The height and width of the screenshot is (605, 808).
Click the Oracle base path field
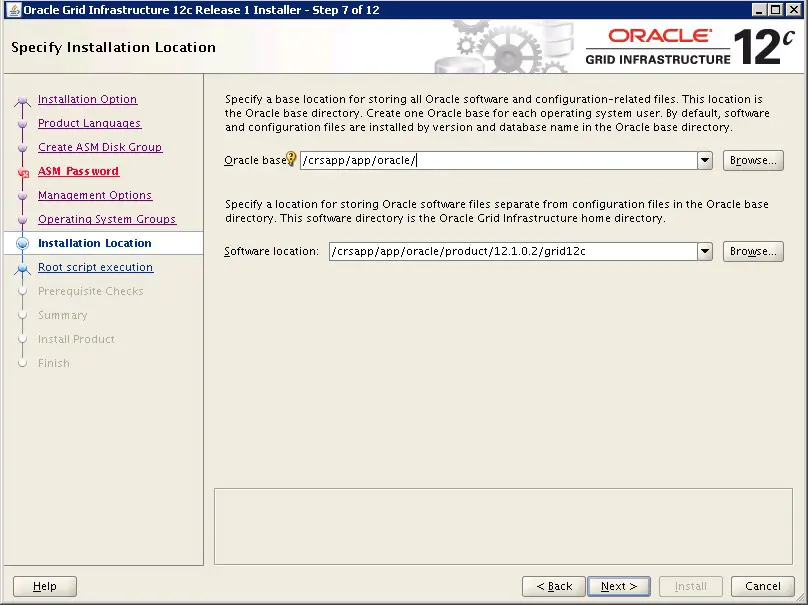click(499, 160)
